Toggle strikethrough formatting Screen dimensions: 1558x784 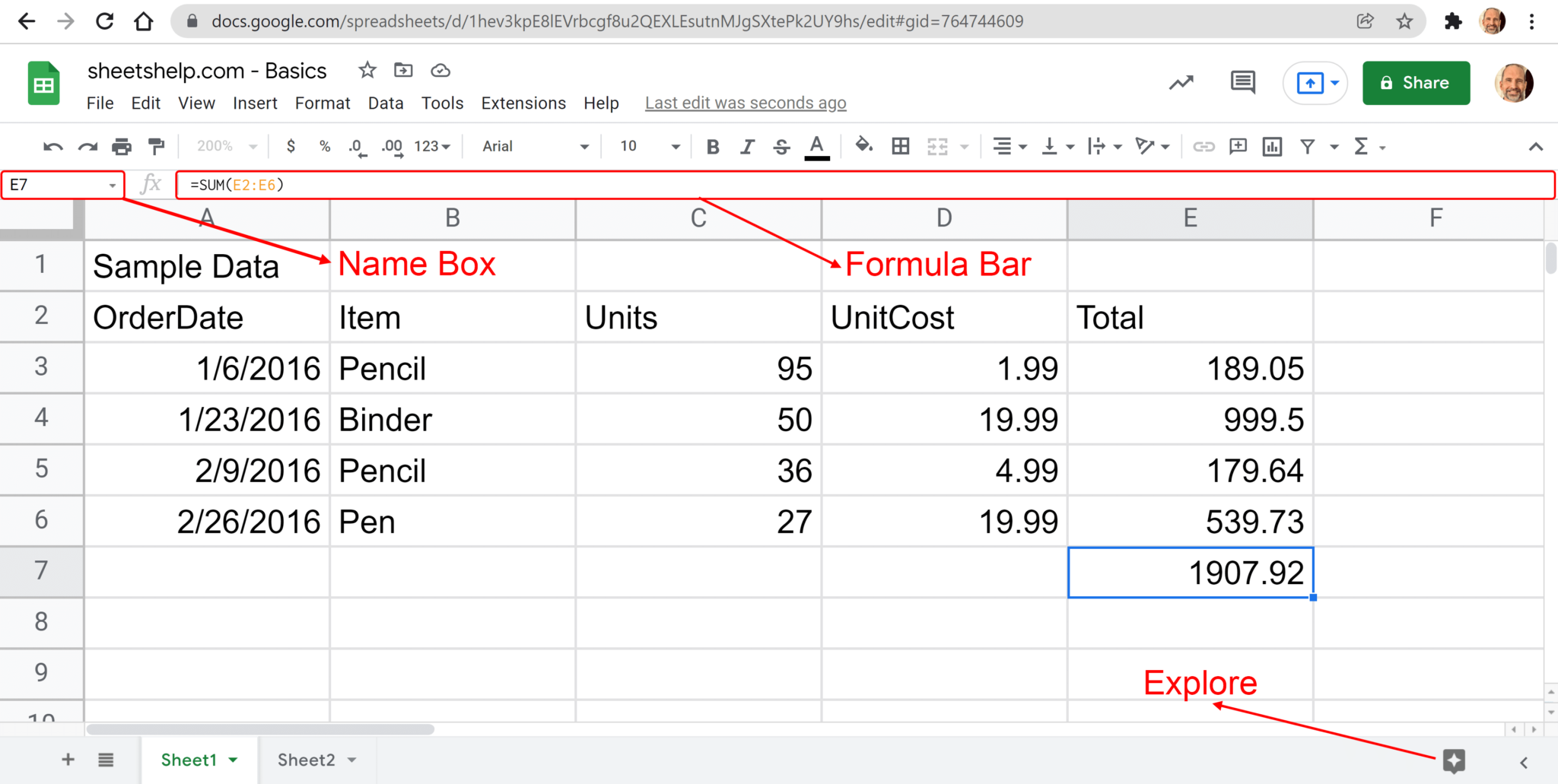click(x=781, y=146)
